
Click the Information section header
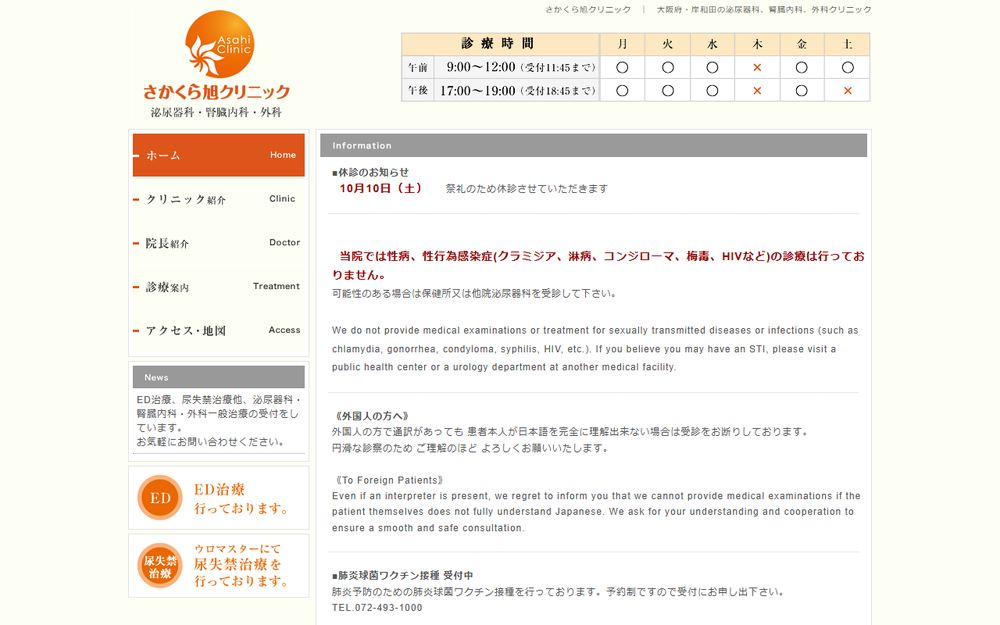point(593,145)
